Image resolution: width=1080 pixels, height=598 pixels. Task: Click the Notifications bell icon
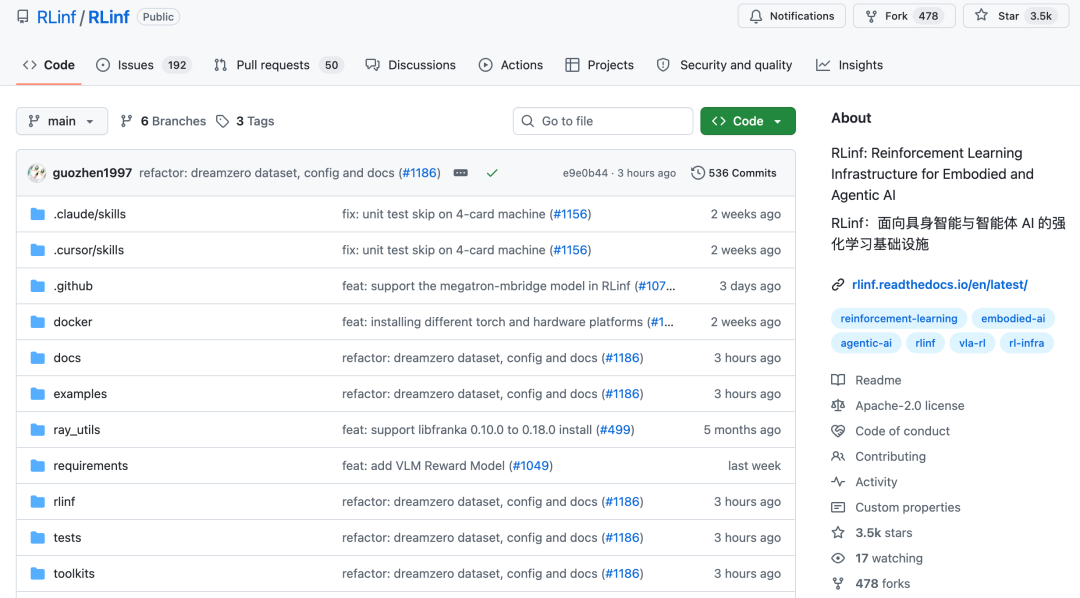point(756,16)
